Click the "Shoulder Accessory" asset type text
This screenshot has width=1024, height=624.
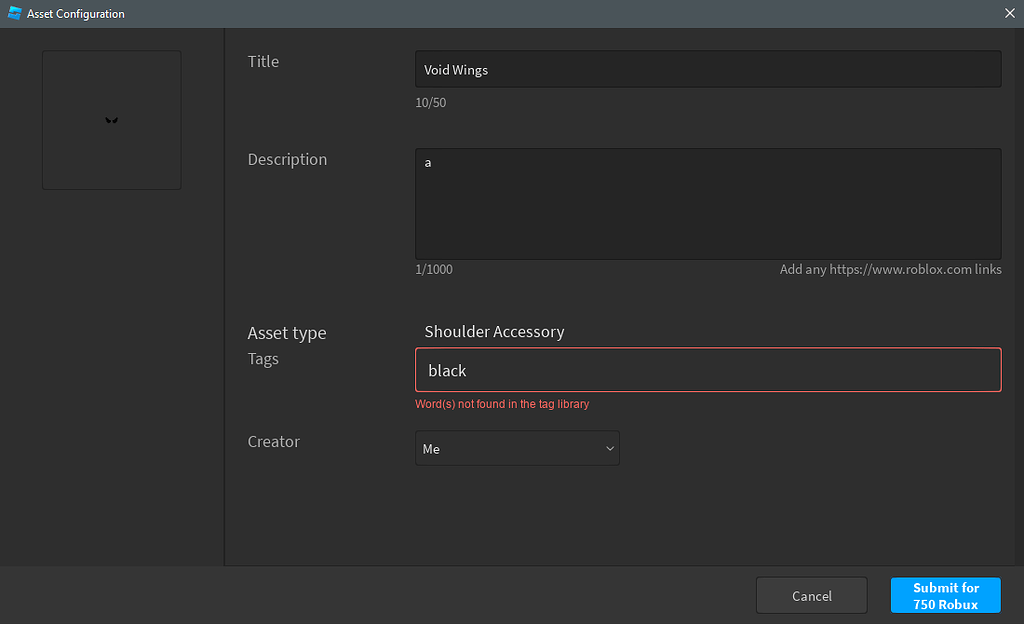point(494,331)
